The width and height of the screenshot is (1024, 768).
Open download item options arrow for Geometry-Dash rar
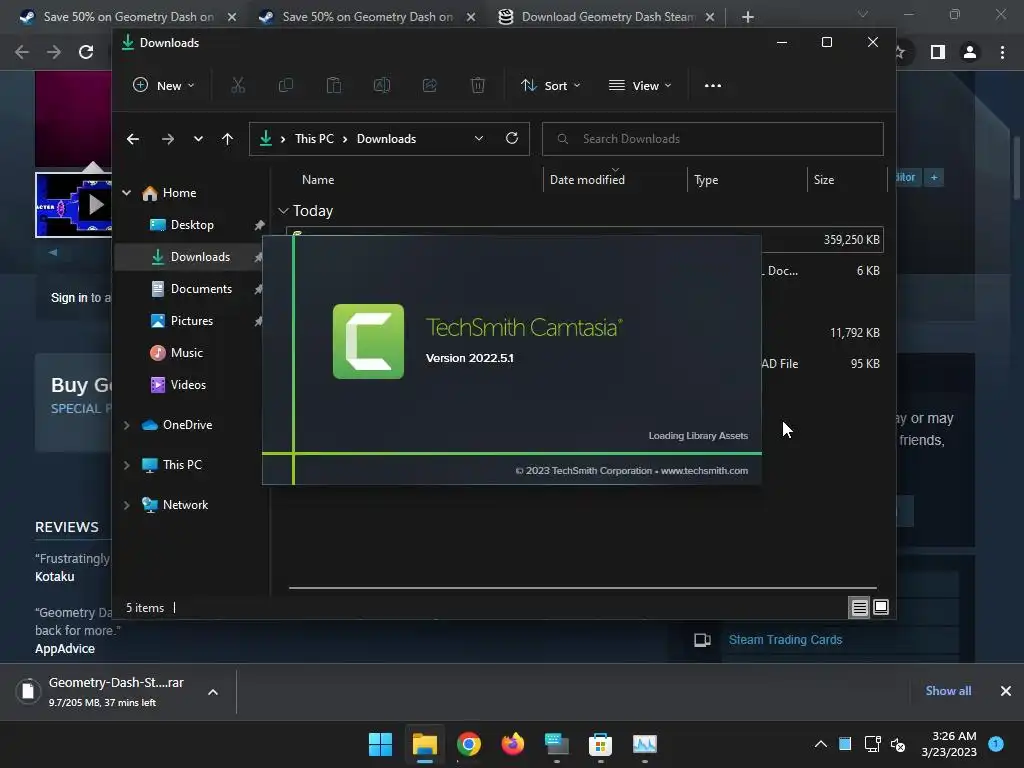pyautogui.click(x=213, y=692)
